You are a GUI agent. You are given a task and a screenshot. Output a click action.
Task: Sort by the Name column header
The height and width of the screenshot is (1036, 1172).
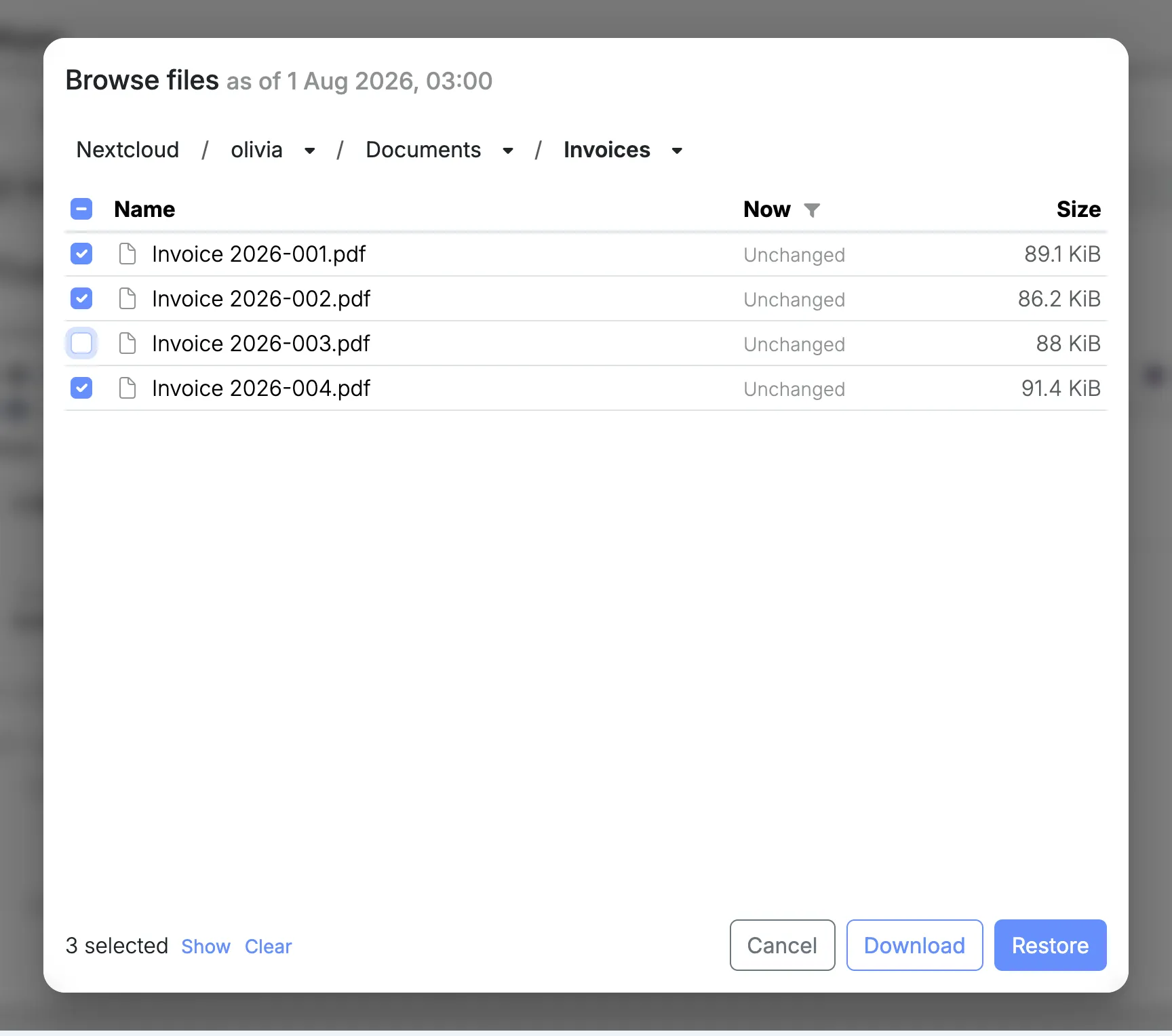144,209
